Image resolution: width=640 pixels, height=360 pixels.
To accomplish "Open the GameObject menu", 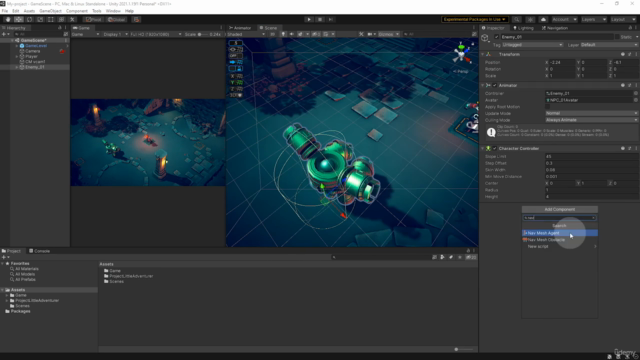I will 50,11.
